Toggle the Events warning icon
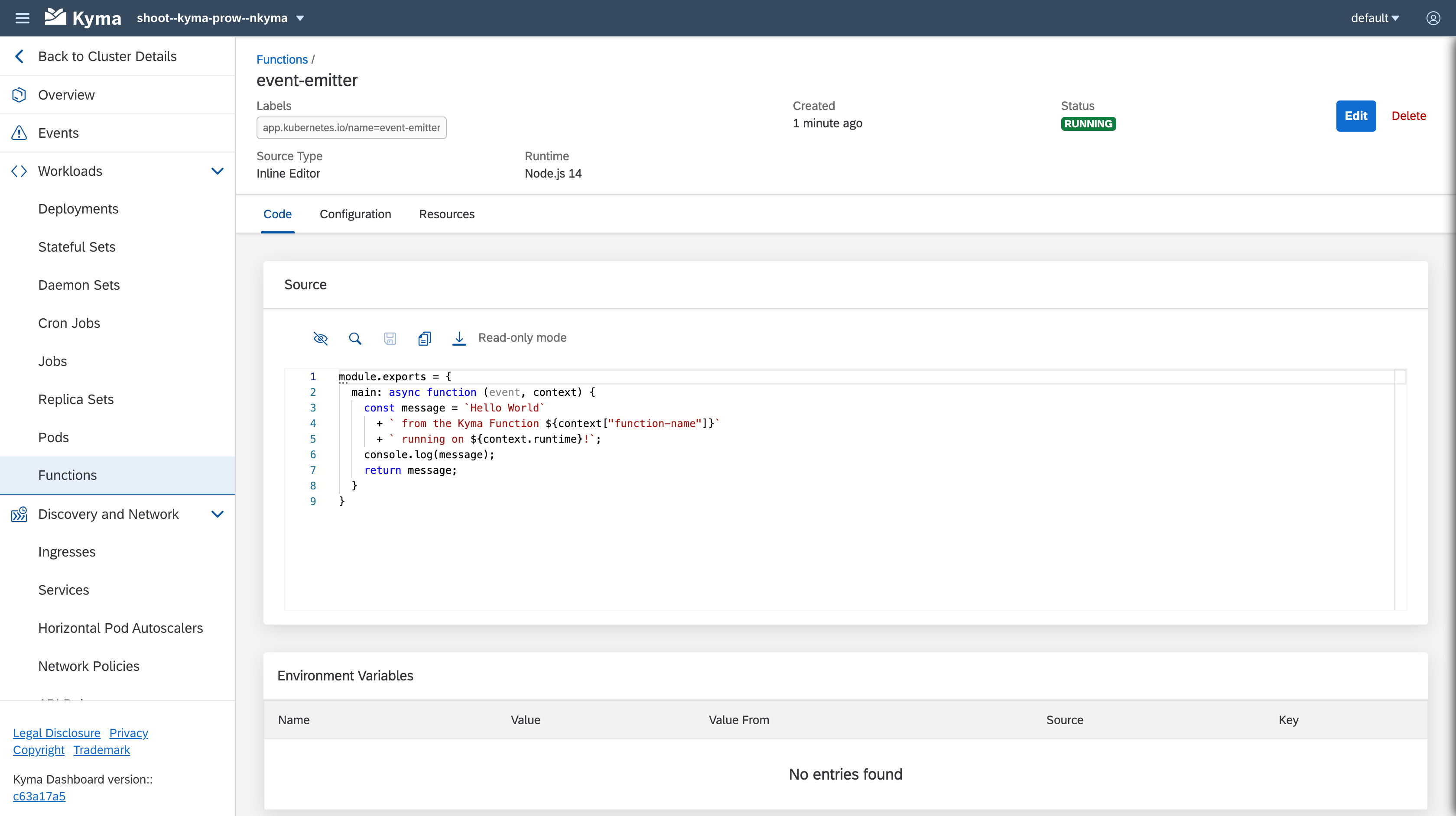Screen dimensions: 1456x816 [19, 133]
